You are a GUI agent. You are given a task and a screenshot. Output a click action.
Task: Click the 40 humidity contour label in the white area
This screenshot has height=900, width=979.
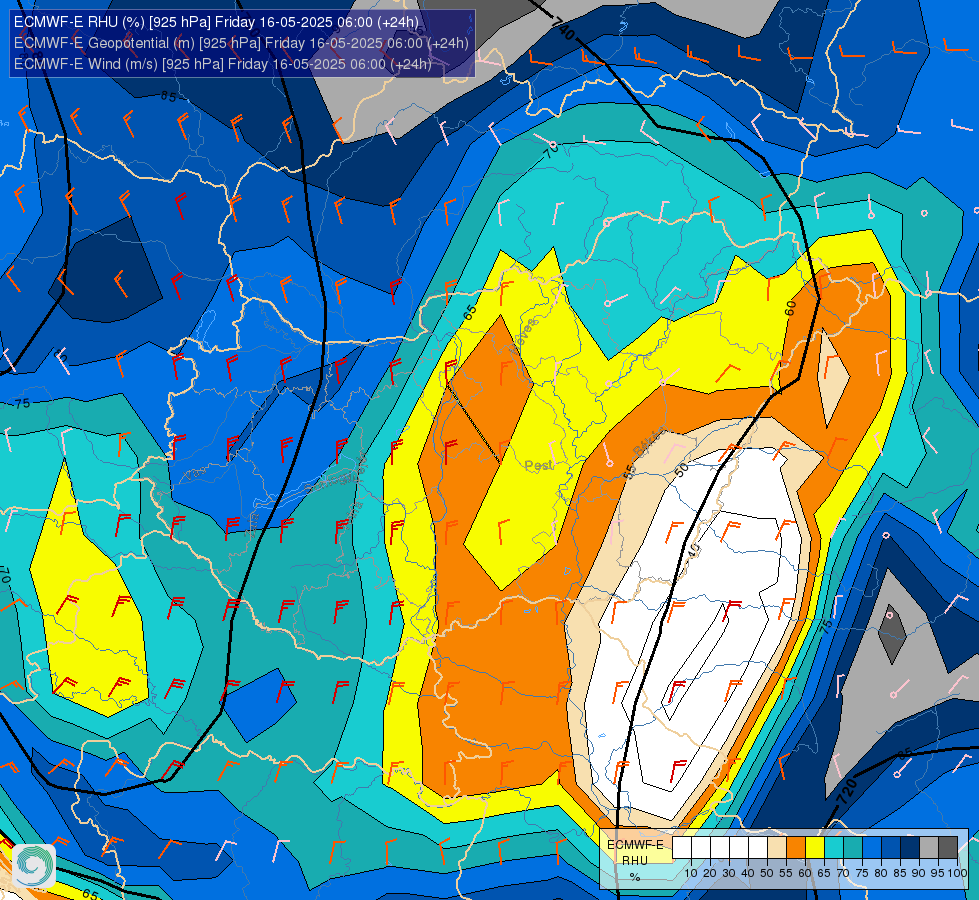point(694,550)
